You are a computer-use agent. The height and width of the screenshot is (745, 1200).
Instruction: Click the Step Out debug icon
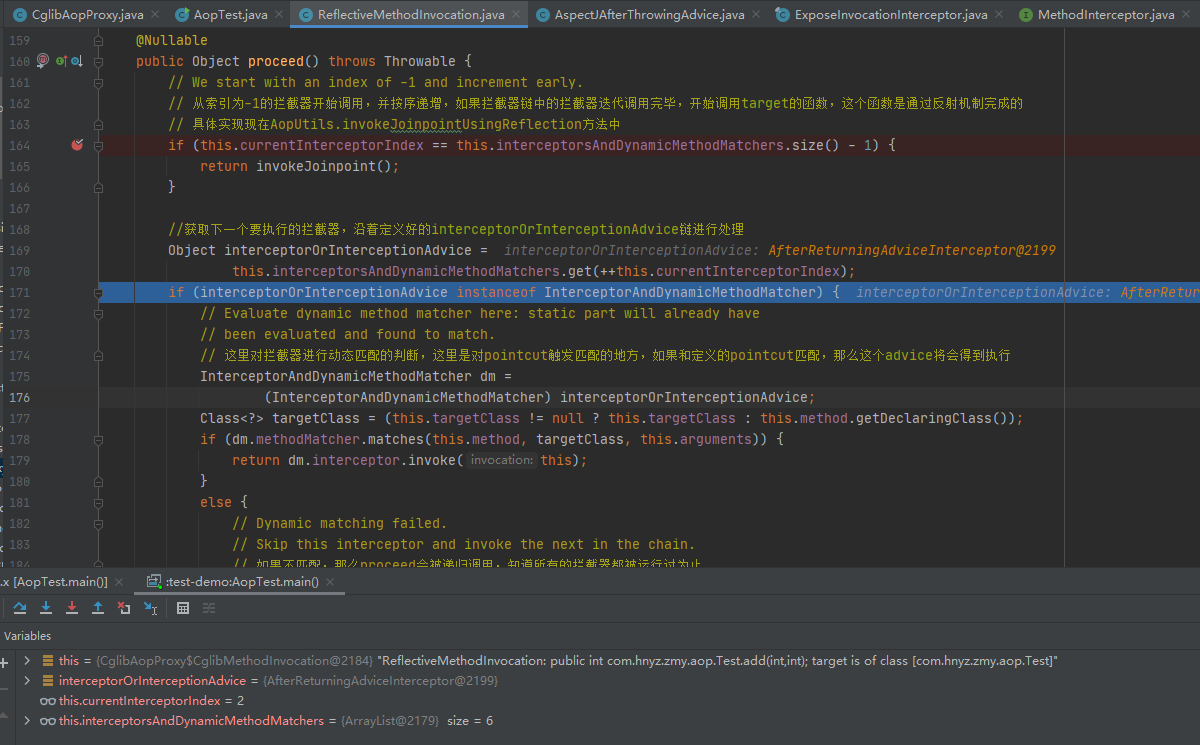coord(98,607)
